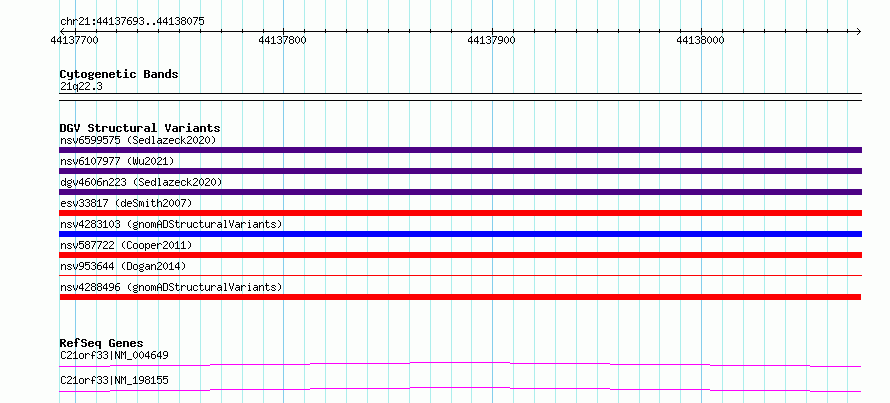
Task: Click the purple bar under nsv6107977
Action: tap(460, 171)
